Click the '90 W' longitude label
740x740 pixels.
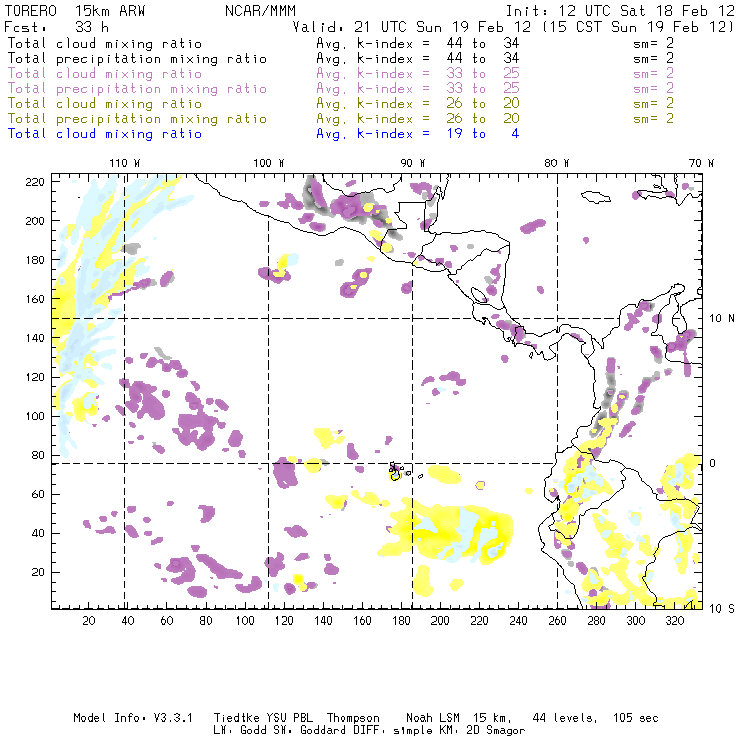click(x=412, y=163)
